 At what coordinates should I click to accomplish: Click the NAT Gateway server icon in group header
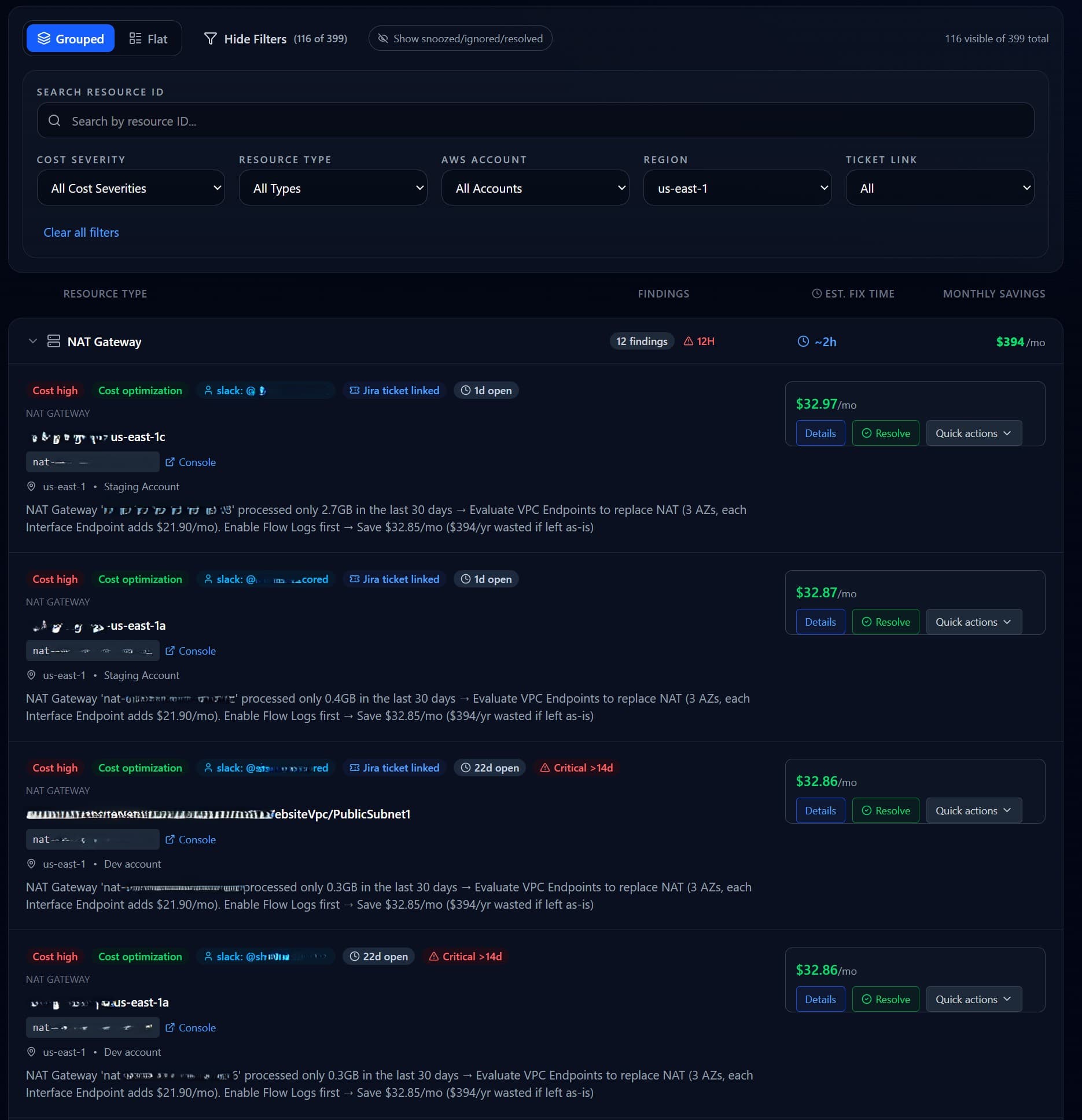coord(53,341)
